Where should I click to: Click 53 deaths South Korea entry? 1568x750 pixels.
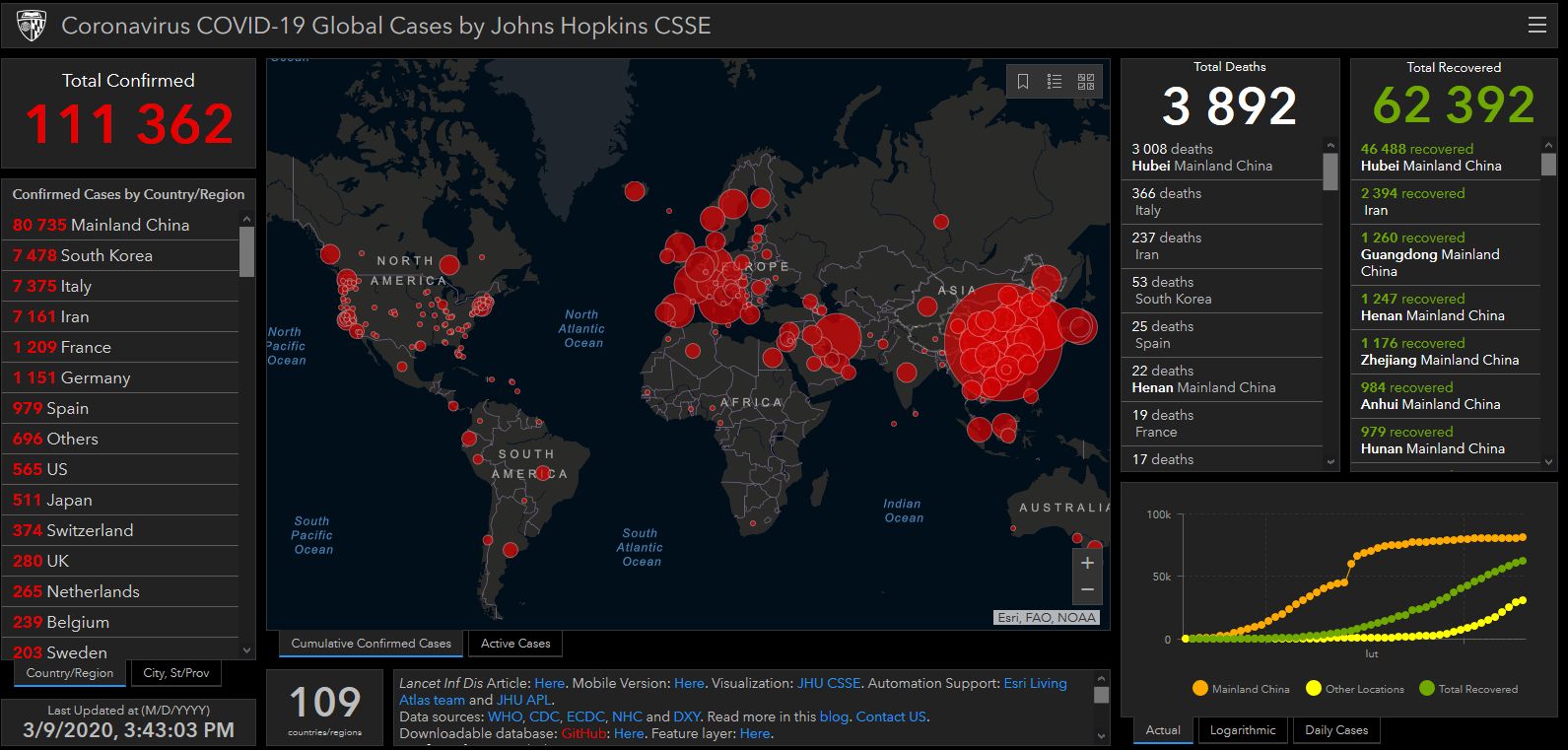click(1221, 291)
